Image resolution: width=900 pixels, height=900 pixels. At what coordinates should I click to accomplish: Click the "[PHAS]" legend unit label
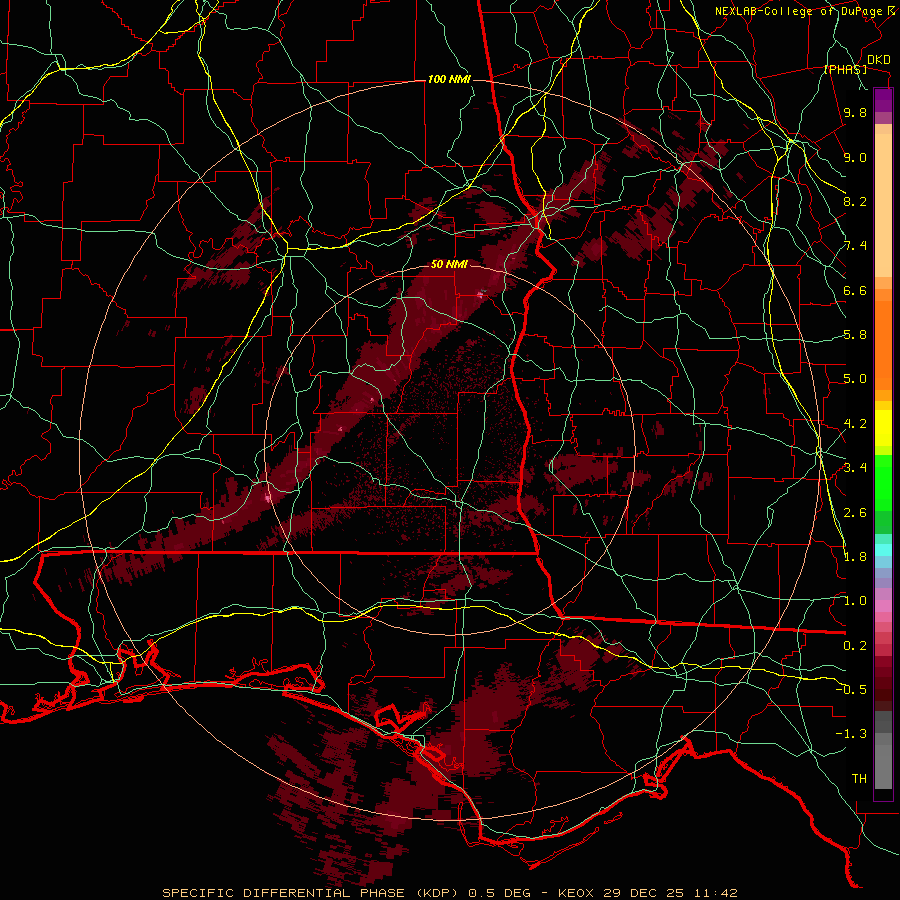846,69
